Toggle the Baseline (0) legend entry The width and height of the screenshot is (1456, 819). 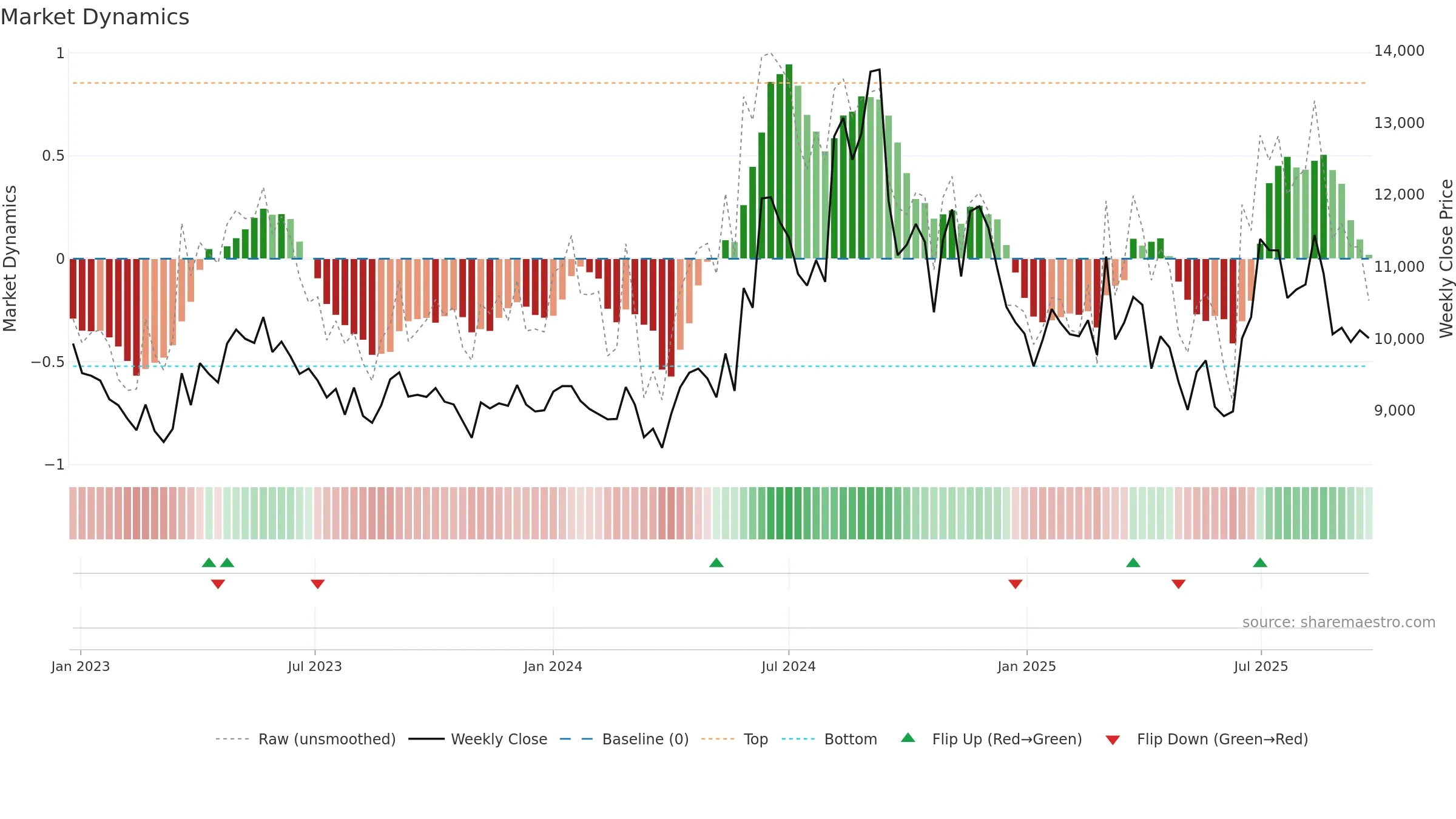tap(624, 739)
